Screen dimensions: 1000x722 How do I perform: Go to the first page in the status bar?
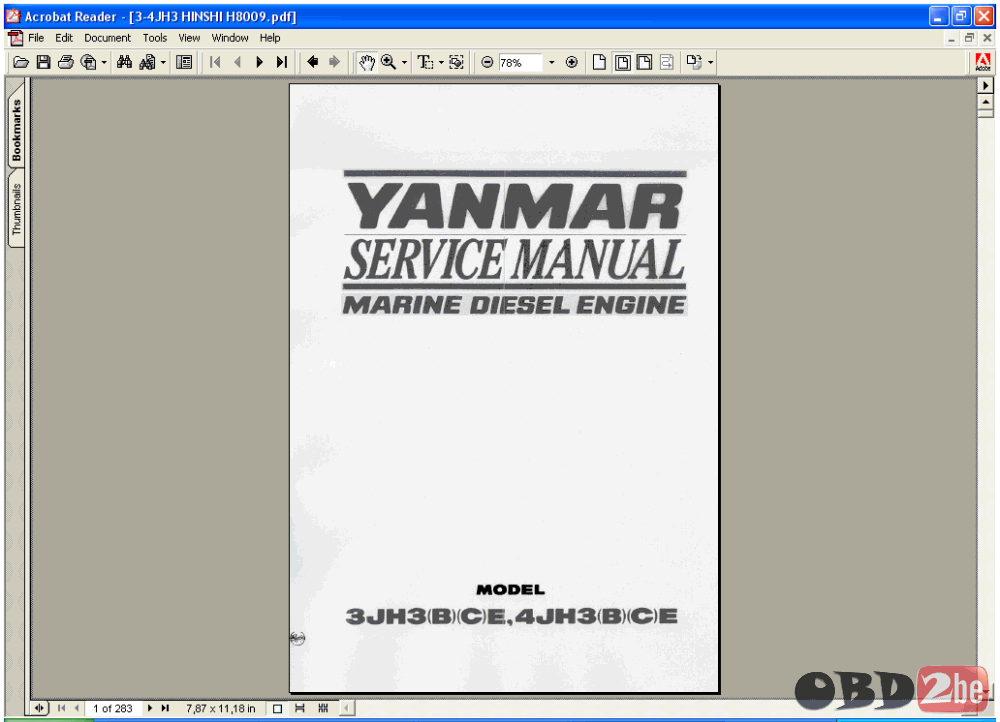pos(61,708)
